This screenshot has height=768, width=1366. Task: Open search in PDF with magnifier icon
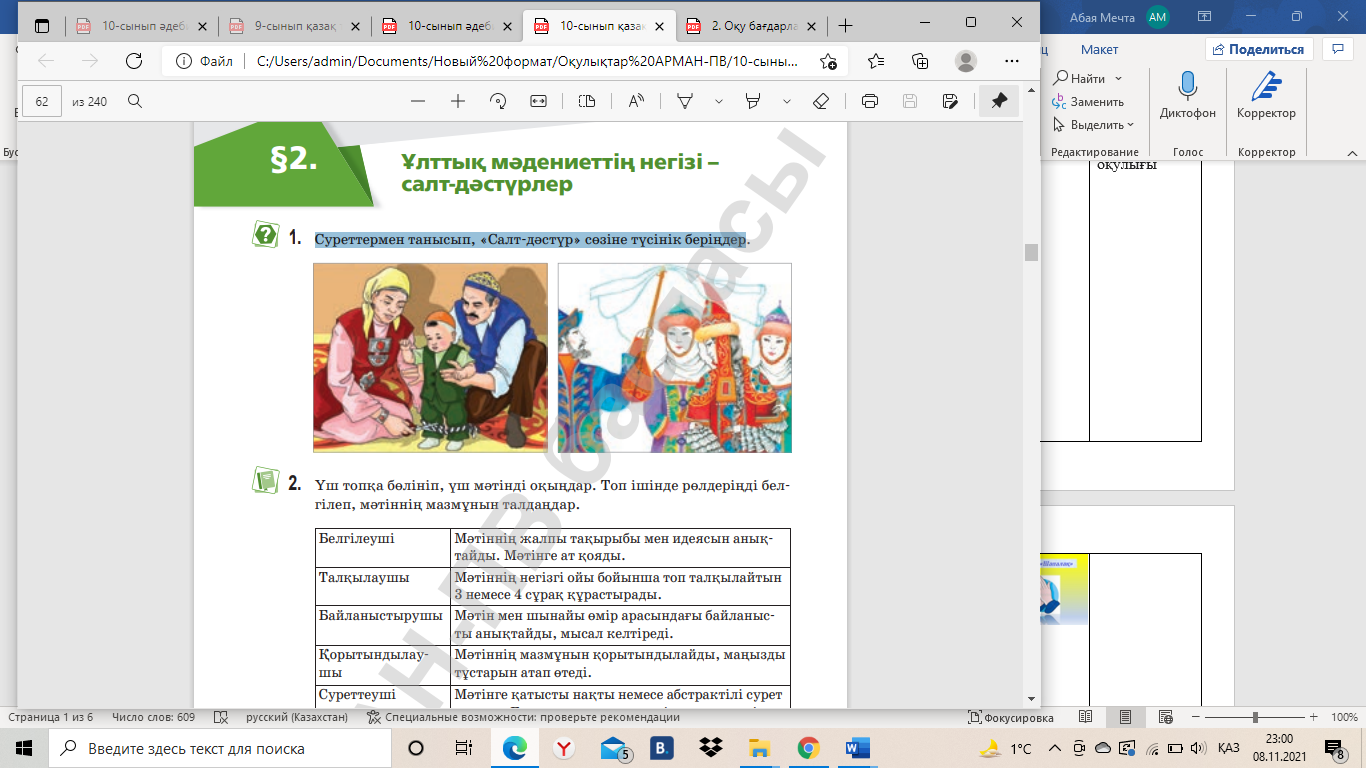135,101
